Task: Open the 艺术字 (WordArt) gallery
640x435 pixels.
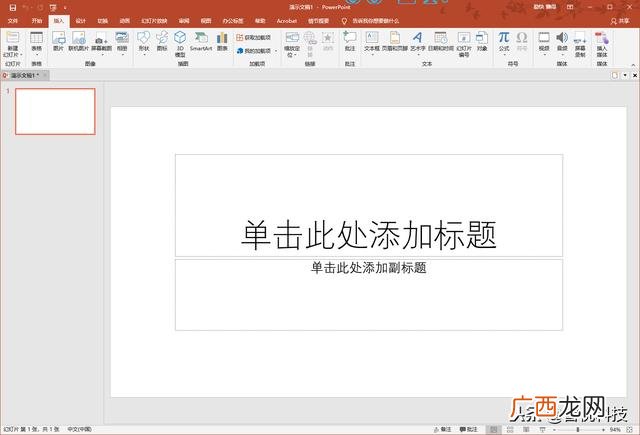Action: (418, 43)
